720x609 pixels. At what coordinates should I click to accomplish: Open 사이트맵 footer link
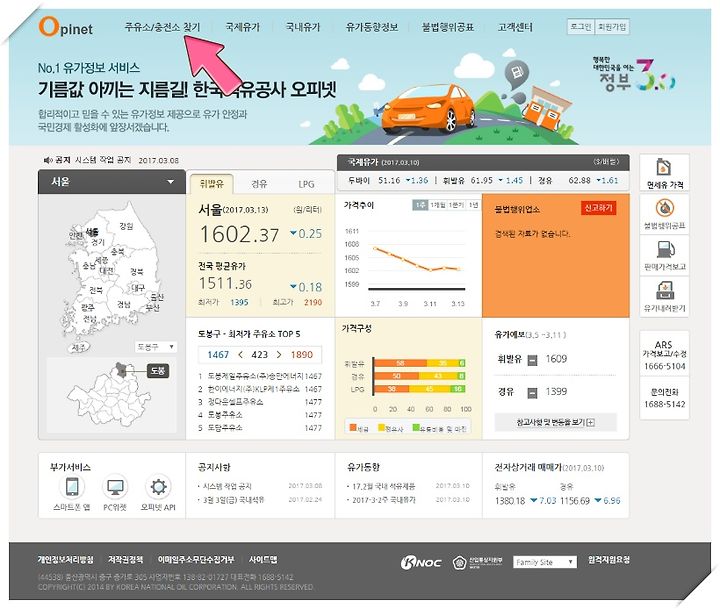pyautogui.click(x=263, y=559)
